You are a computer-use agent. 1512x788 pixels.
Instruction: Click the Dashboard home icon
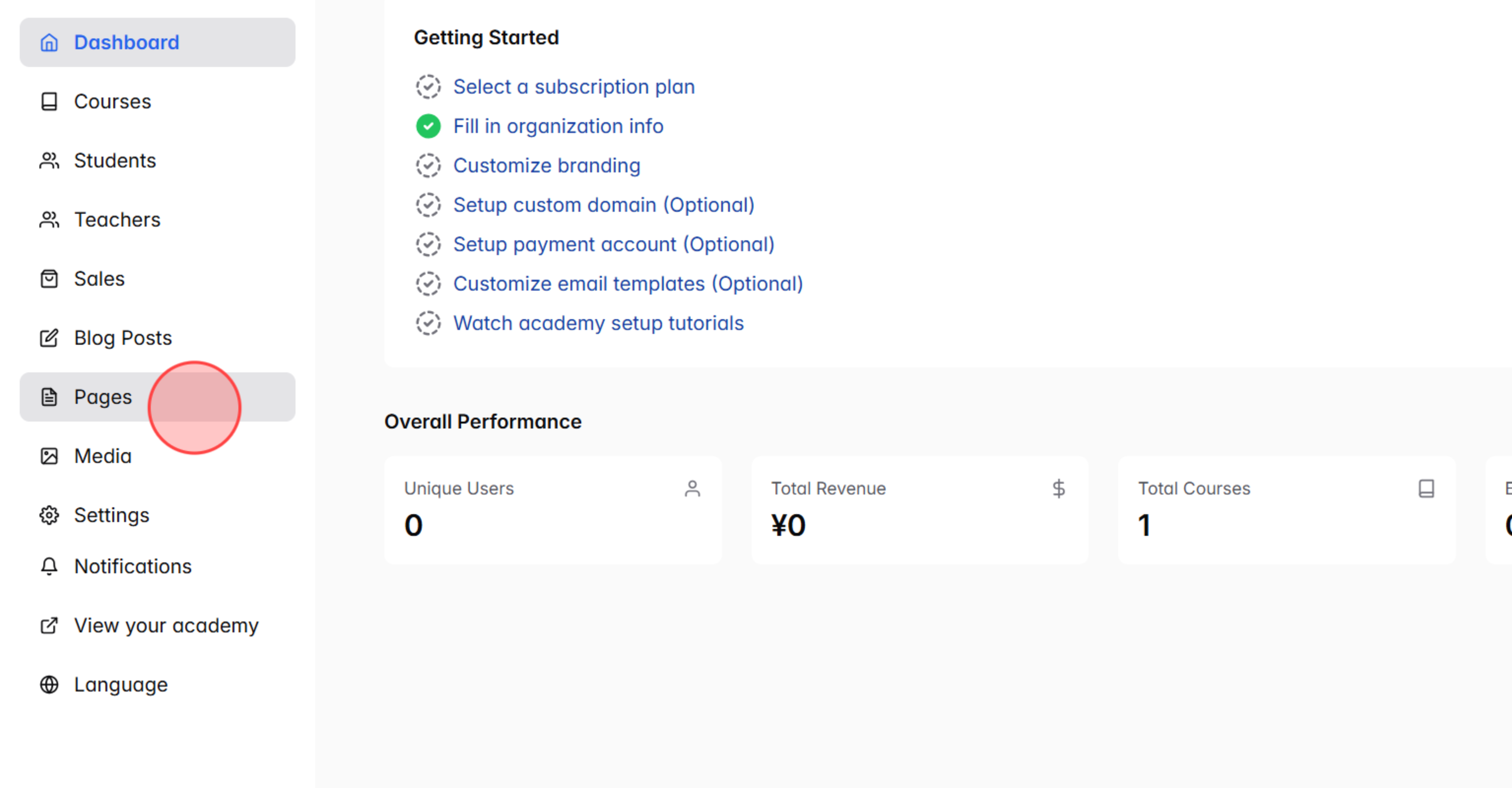pos(49,42)
